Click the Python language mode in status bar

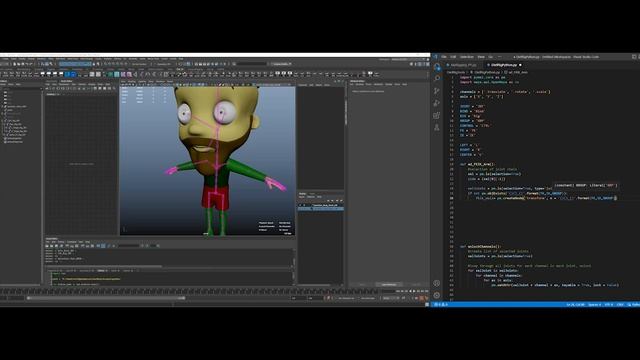[x=635, y=304]
